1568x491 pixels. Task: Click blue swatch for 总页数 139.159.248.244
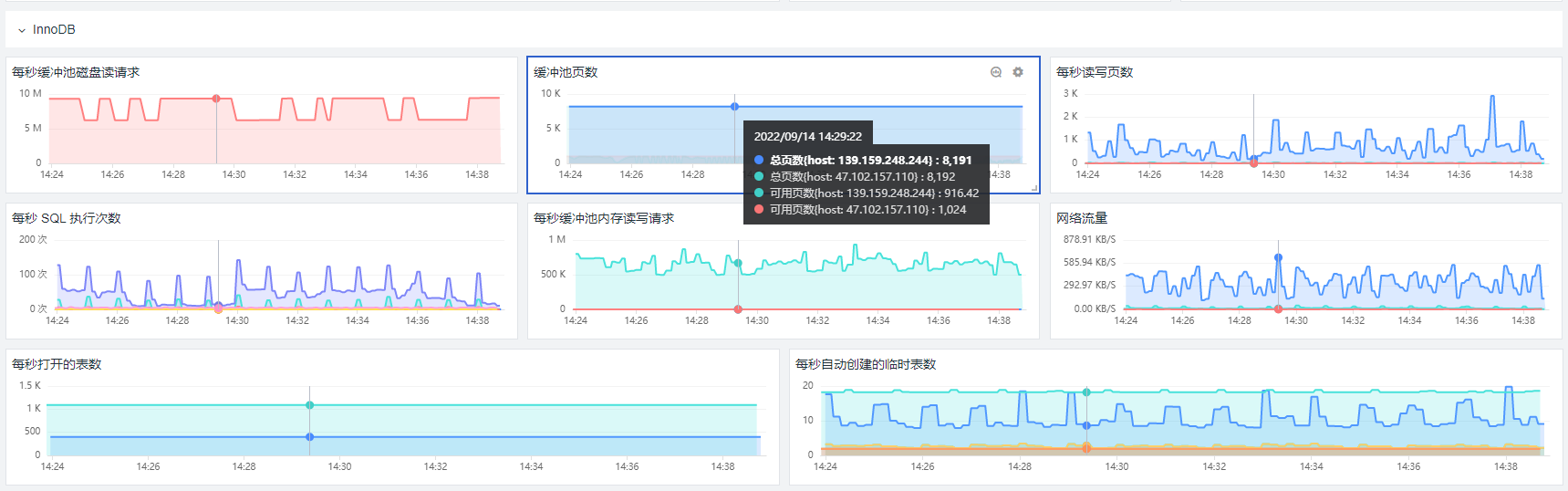click(x=759, y=161)
